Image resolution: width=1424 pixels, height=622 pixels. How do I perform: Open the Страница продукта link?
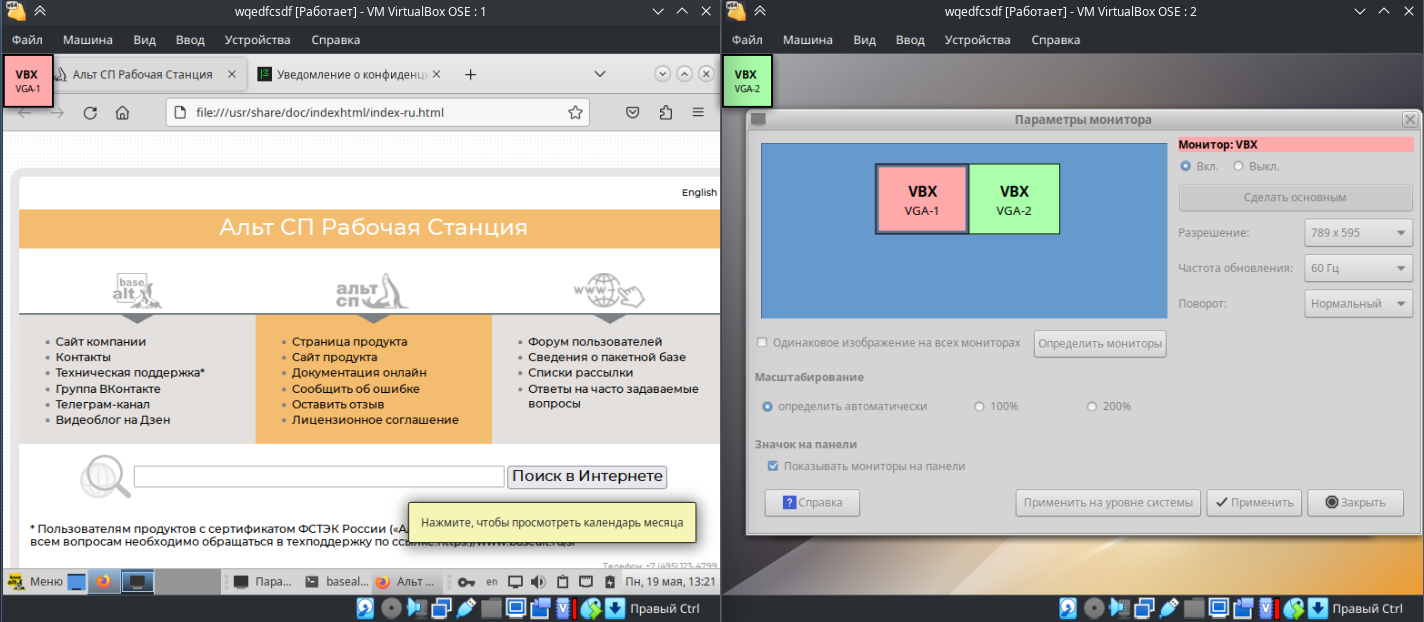(349, 342)
